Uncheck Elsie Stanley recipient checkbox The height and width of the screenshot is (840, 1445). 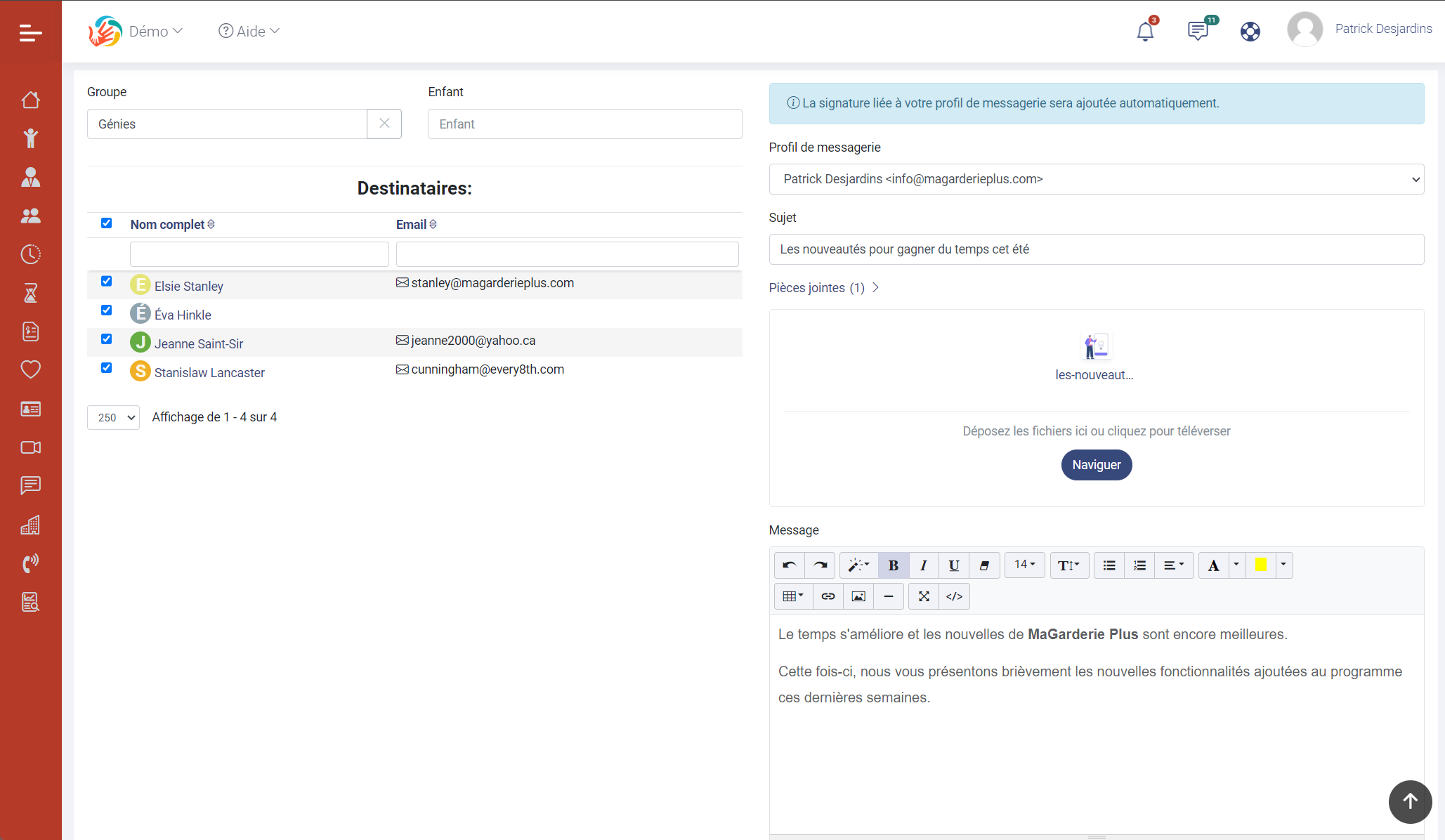tap(106, 281)
